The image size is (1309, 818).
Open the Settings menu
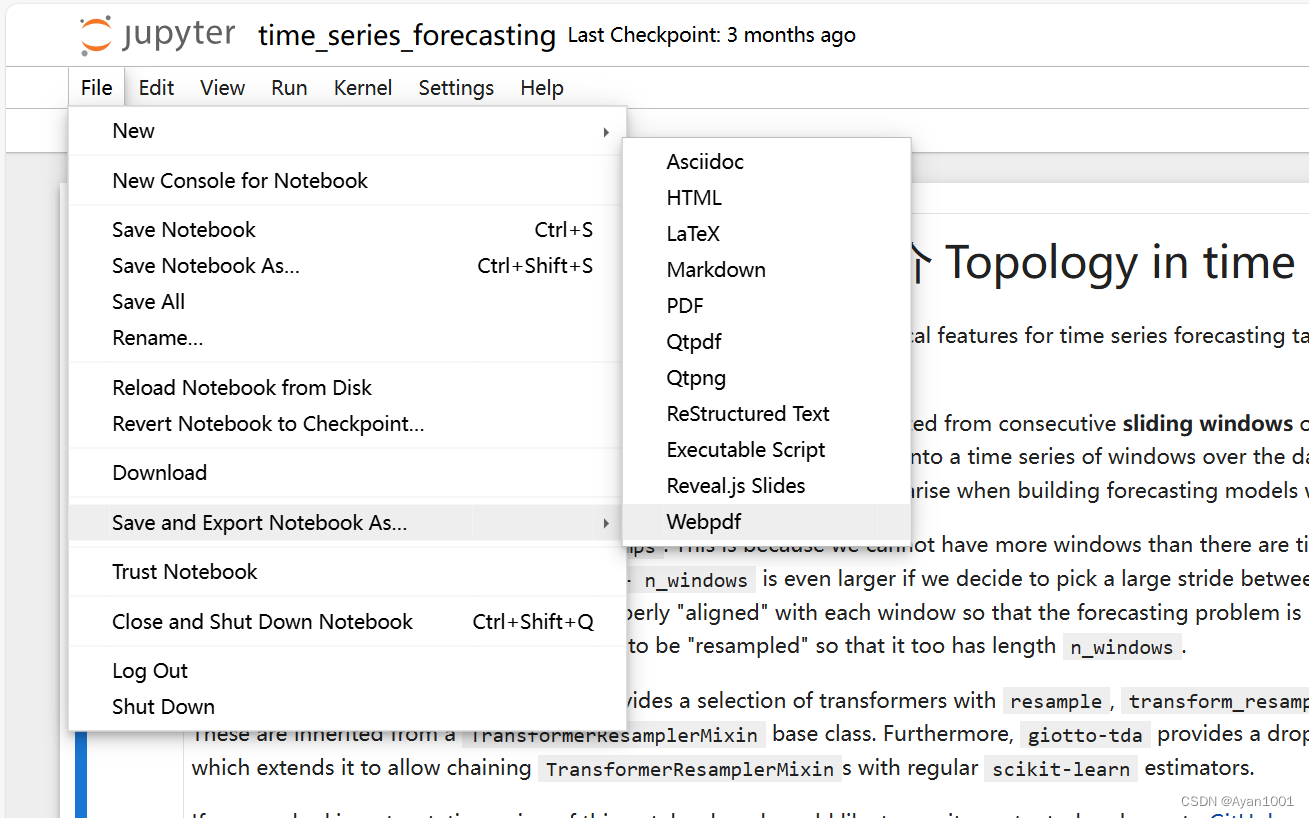point(456,88)
